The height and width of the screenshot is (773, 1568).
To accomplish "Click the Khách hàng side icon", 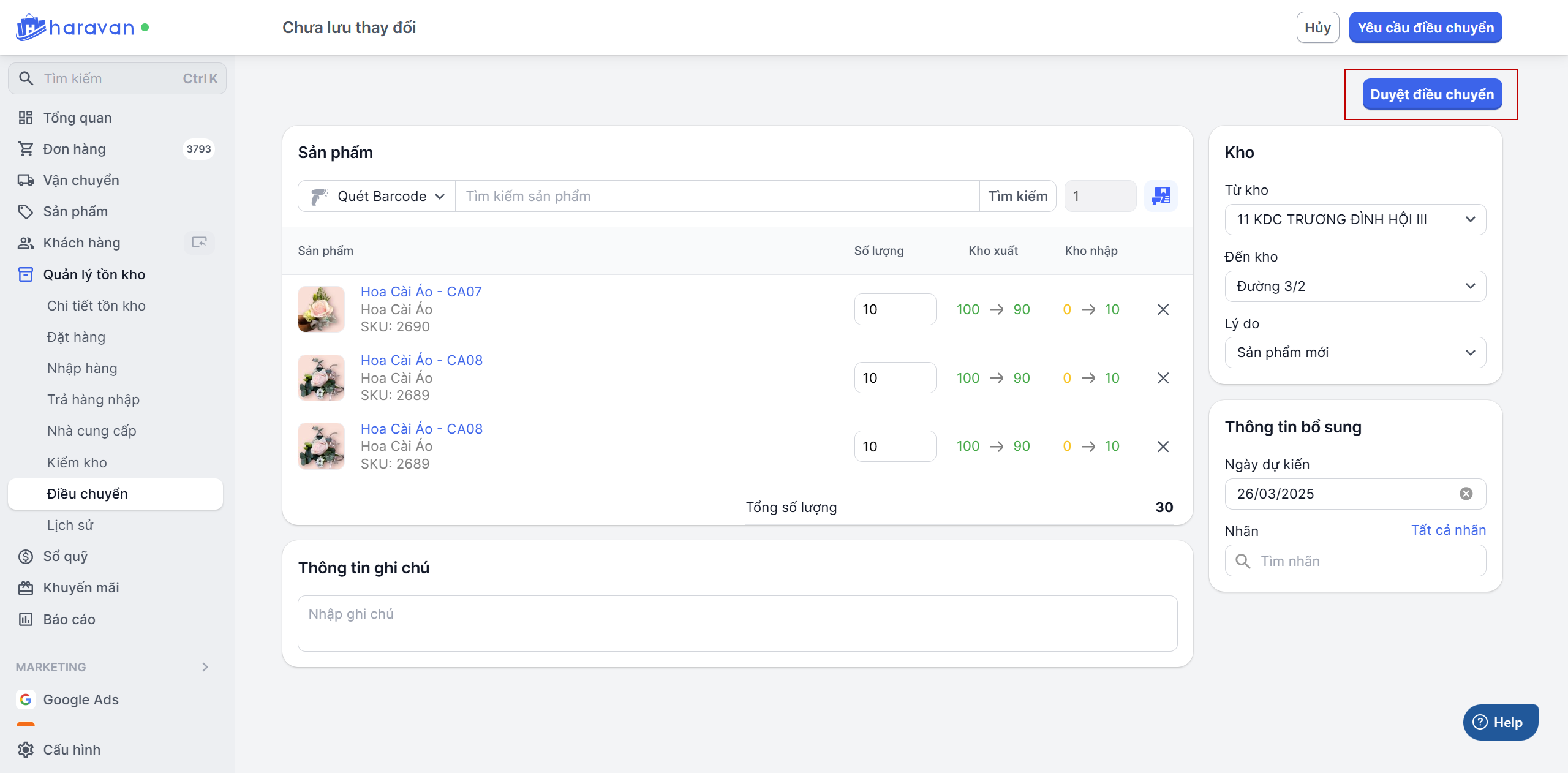I will coord(199,243).
